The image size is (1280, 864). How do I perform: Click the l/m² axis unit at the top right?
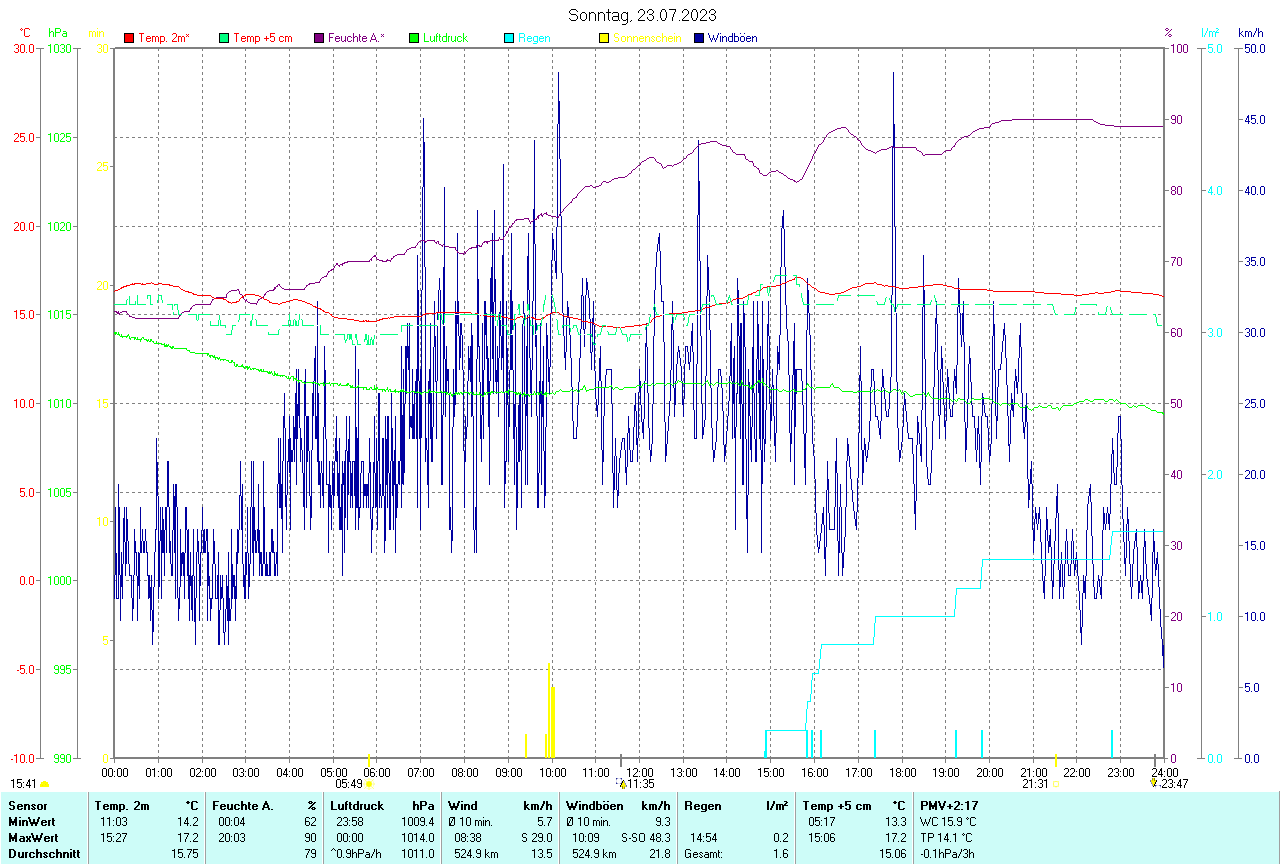1210,33
